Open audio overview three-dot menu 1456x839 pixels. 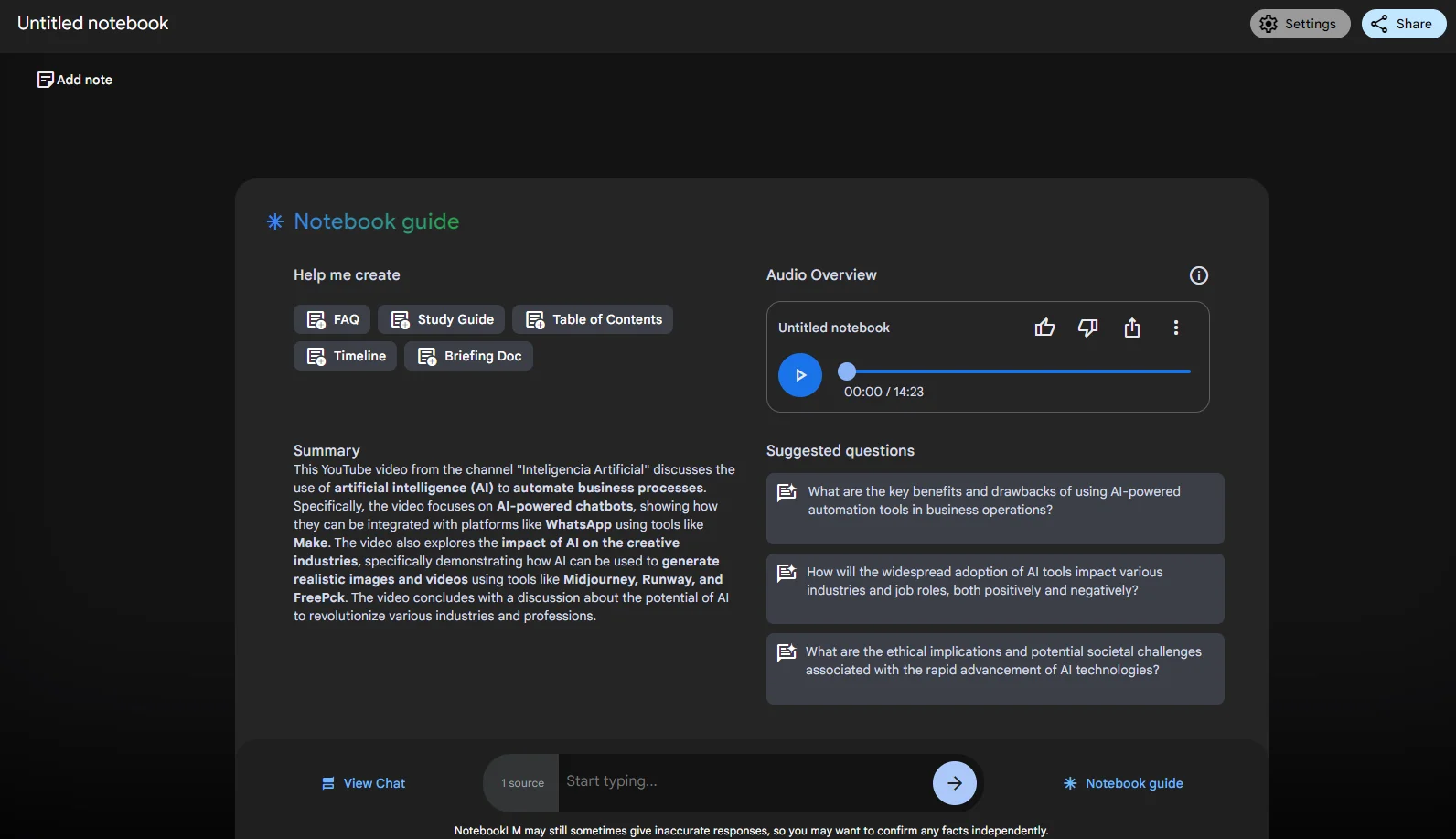[1176, 328]
